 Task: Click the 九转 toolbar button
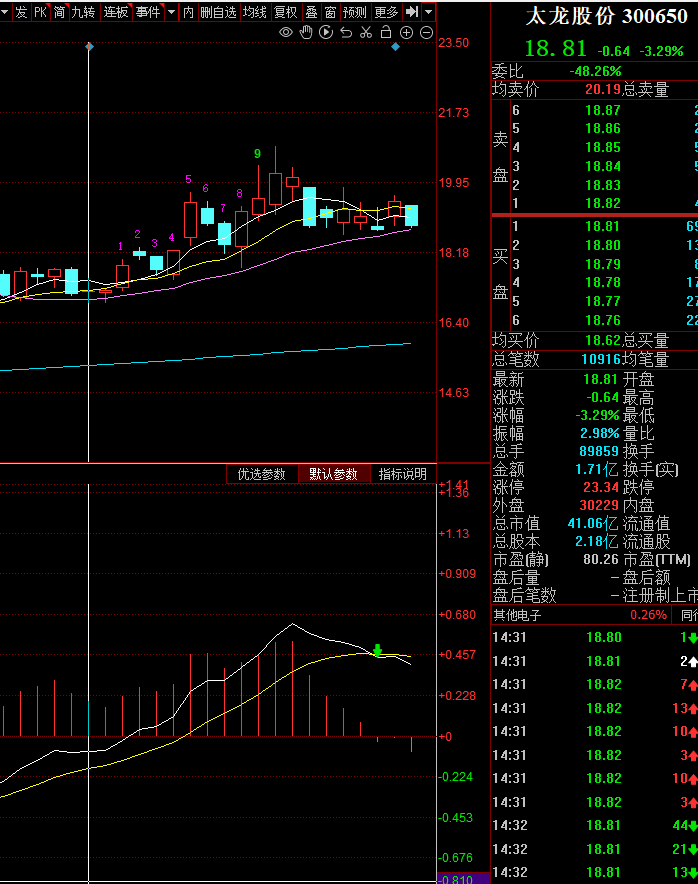83,12
